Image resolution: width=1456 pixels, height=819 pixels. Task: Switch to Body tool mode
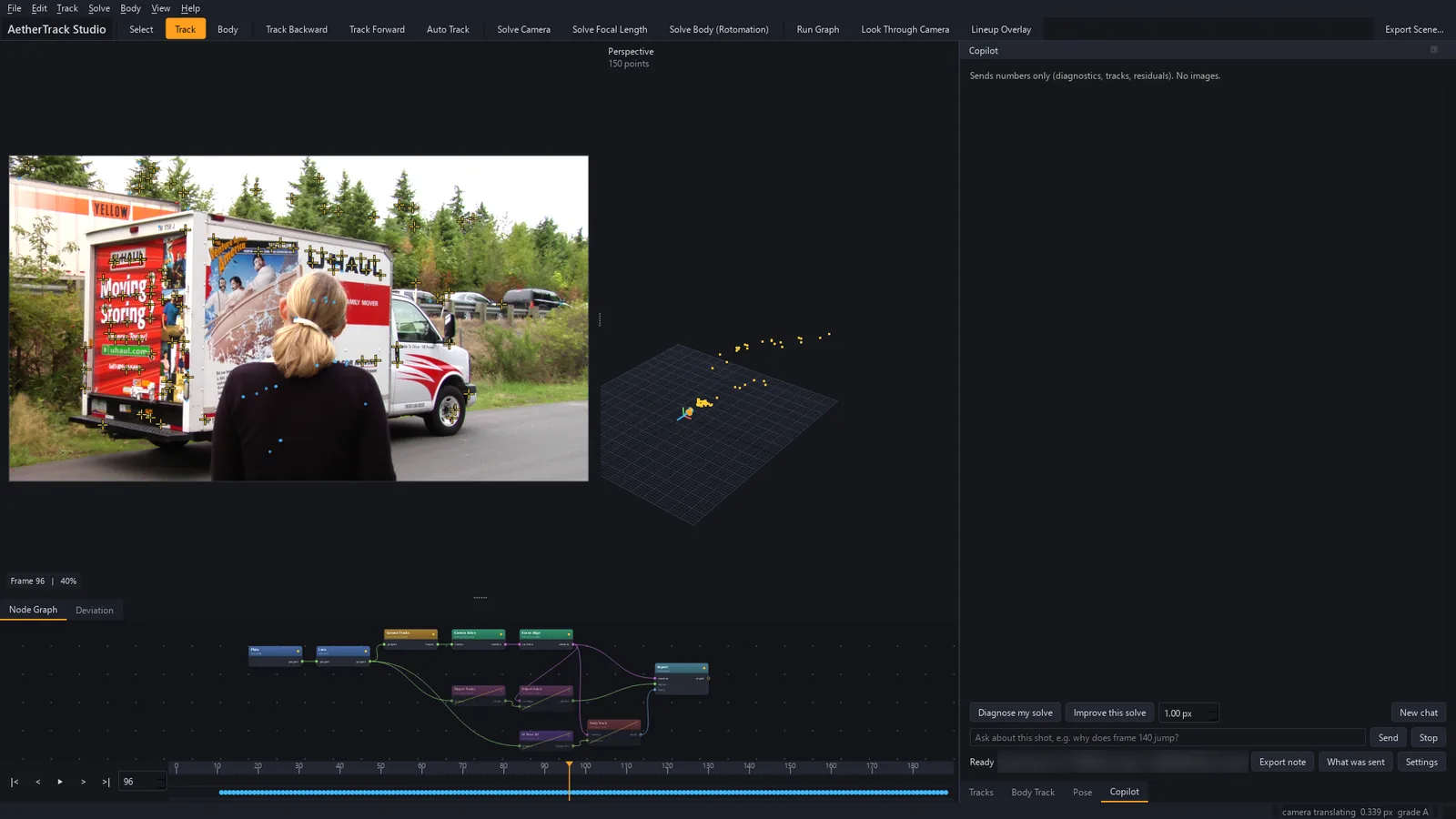(x=227, y=29)
